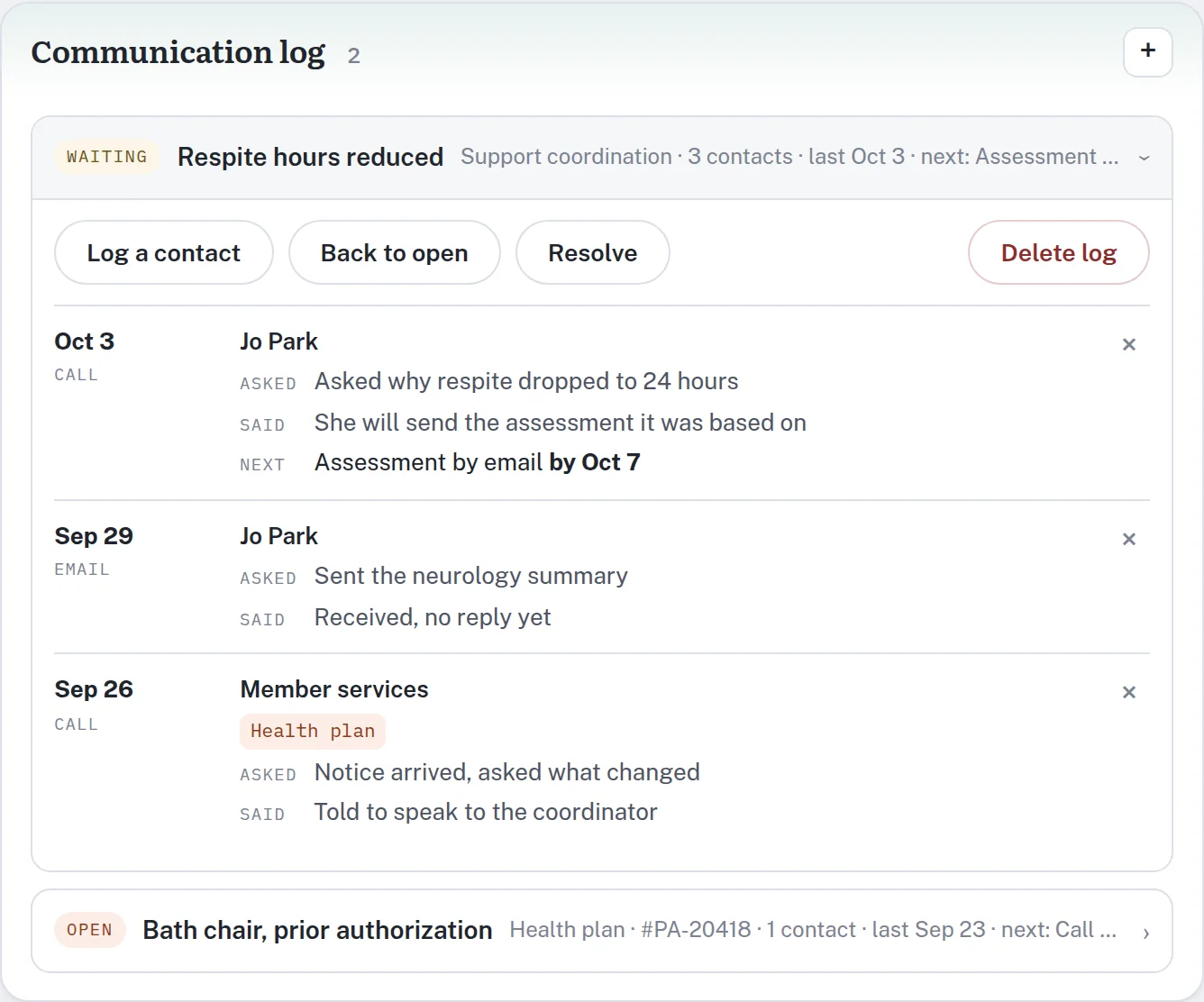Click the Oct 3 date label

[x=85, y=342]
